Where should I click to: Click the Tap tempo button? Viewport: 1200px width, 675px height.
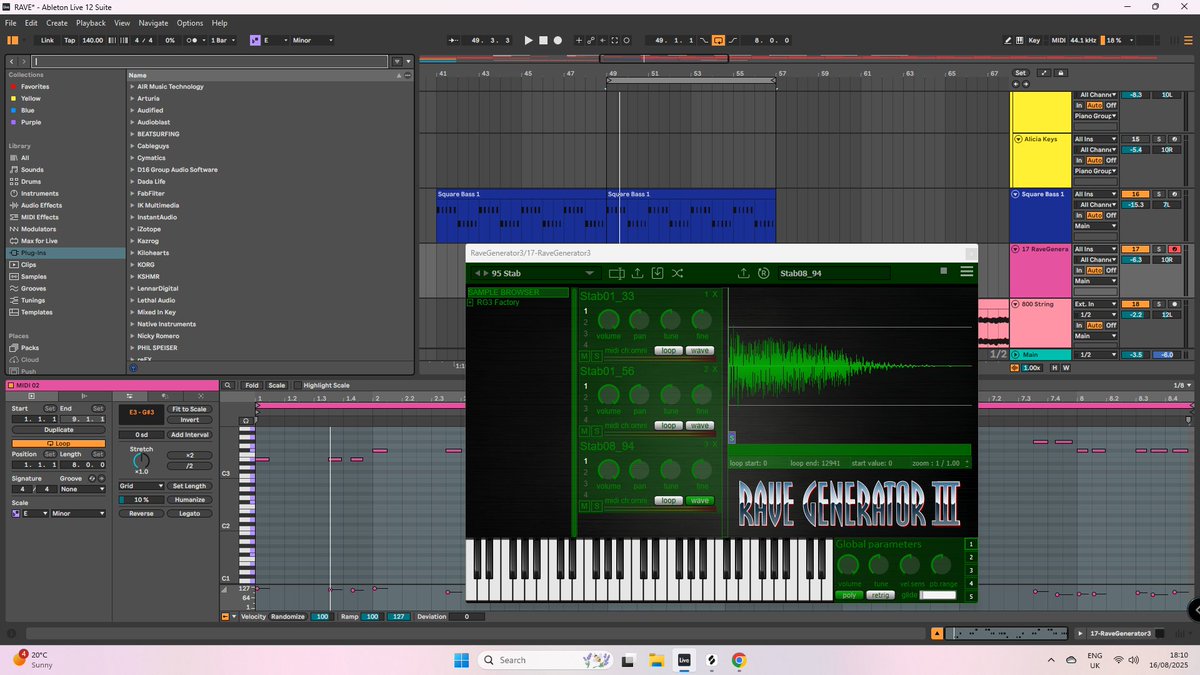tap(70, 40)
